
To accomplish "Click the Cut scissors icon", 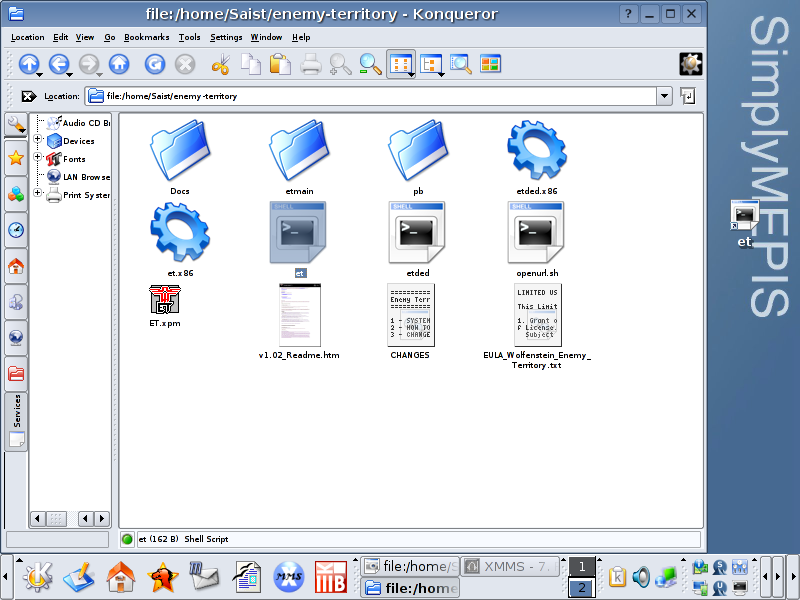I will tap(220, 64).
